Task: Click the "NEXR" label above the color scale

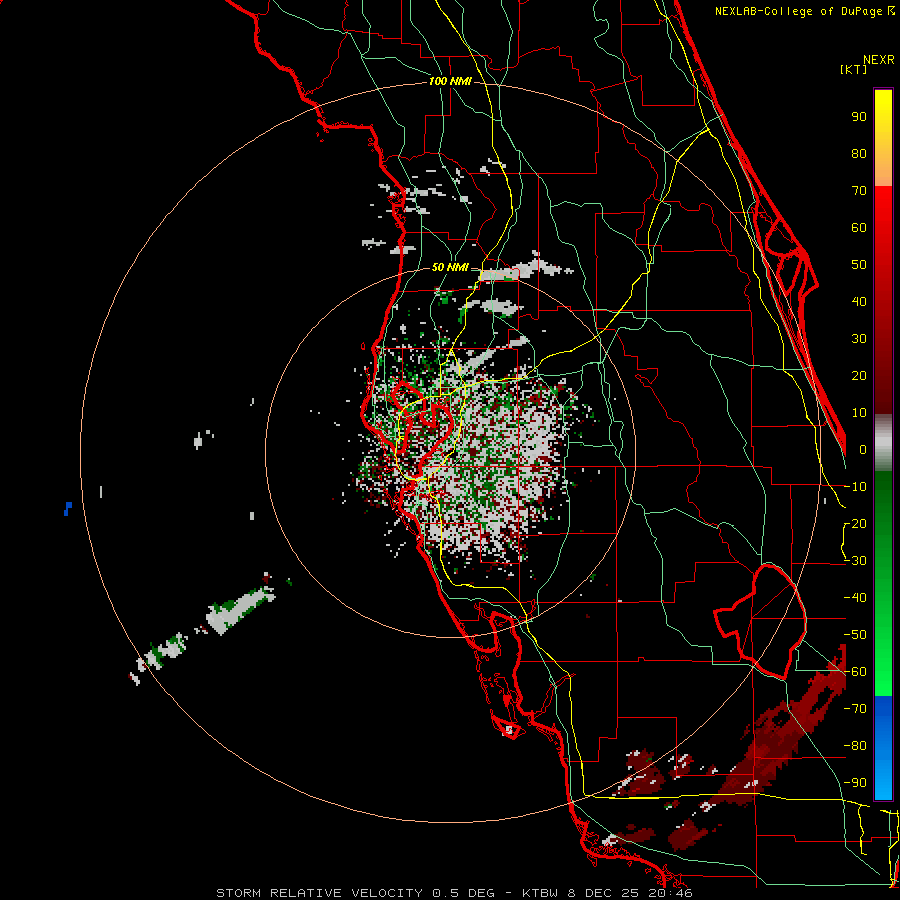Action: pos(879,60)
